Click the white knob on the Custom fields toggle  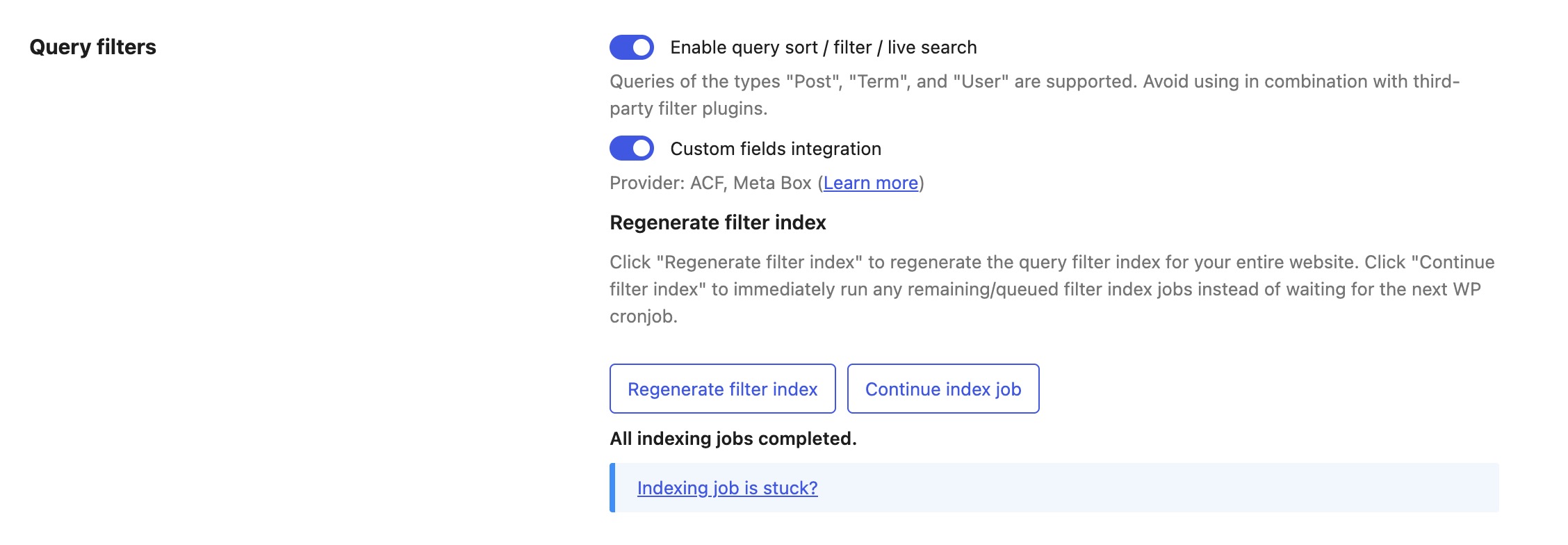642,148
